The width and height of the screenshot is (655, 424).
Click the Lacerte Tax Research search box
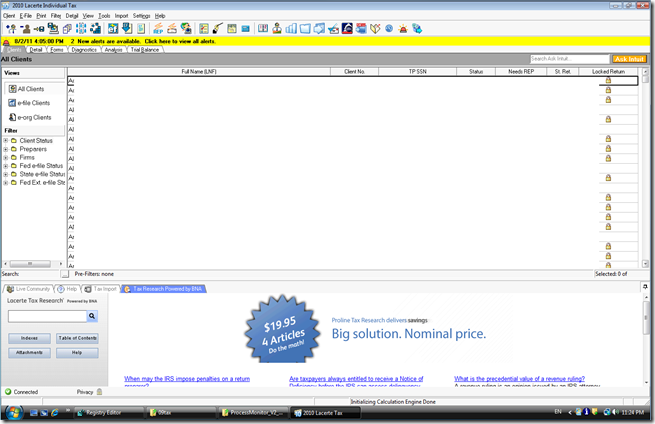click(x=47, y=316)
